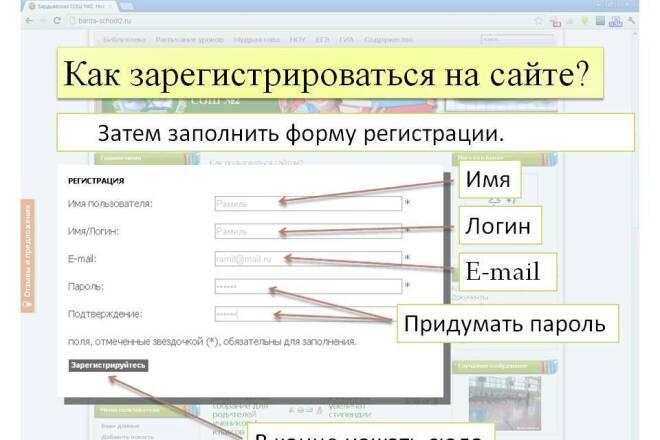Screen dimensions: 660x440
Task: Open the ЕГЭ menu item
Action: click(322, 40)
